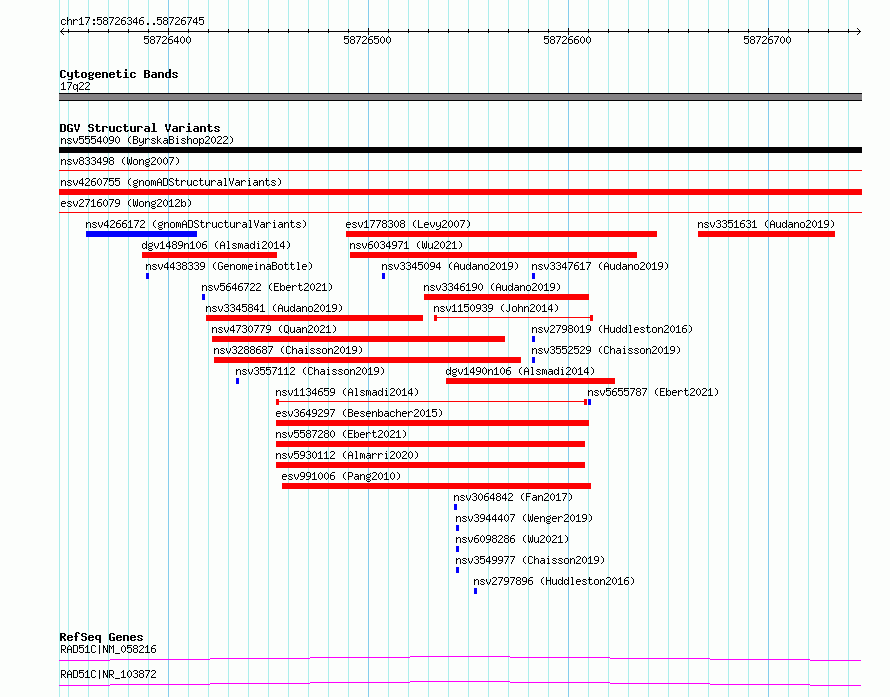
Task: Click the DGV Structural Variants track title
Action: (x=140, y=128)
